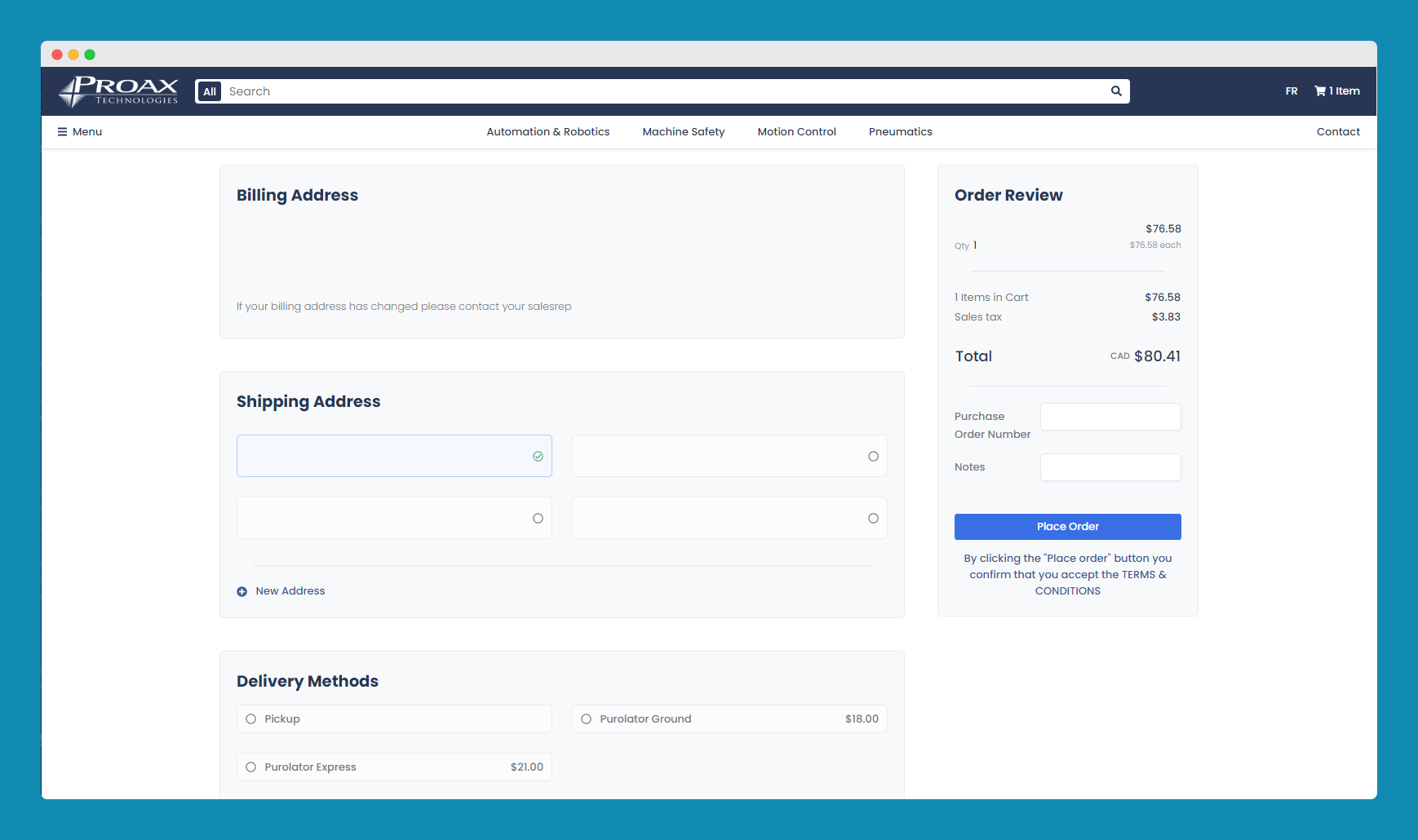The height and width of the screenshot is (840, 1418).
Task: Open the Machine Safety menu
Action: (684, 131)
